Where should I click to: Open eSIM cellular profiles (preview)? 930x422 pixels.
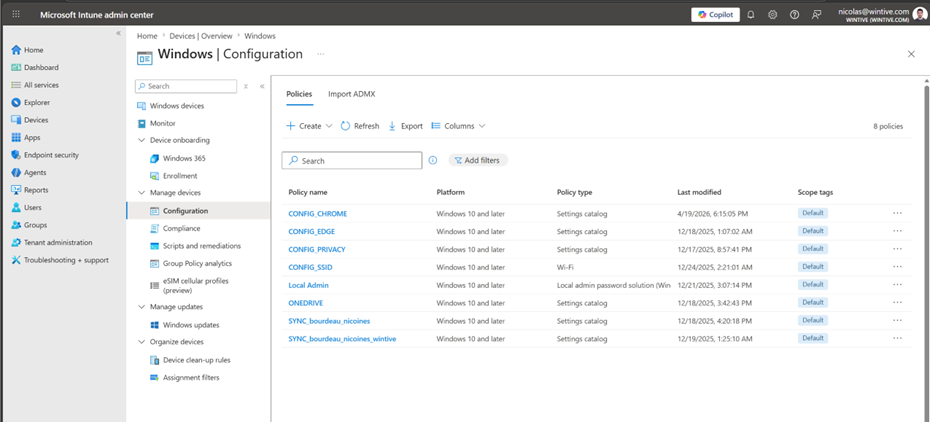(x=189, y=286)
